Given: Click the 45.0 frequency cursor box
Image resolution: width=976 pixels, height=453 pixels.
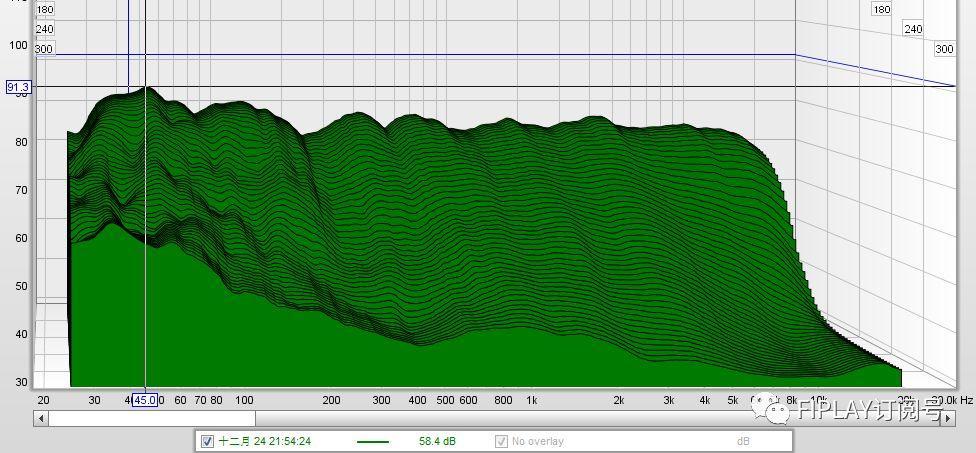Looking at the screenshot, I should click(x=145, y=400).
